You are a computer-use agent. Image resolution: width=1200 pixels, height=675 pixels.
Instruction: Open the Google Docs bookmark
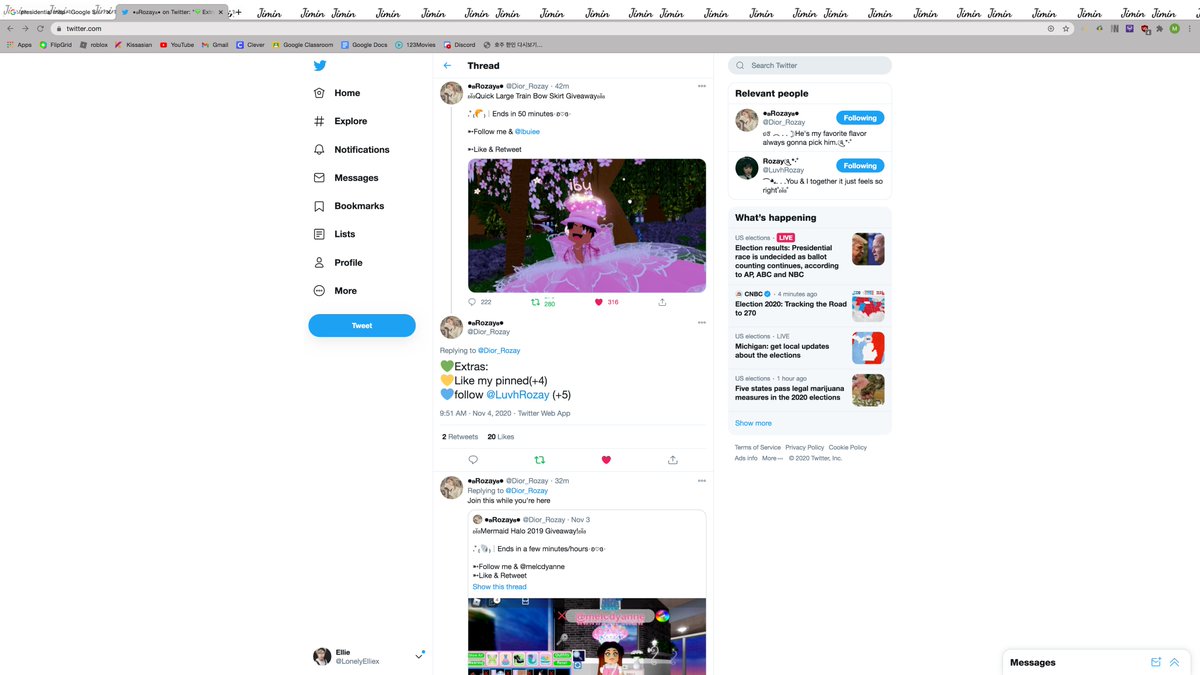[x=364, y=45]
